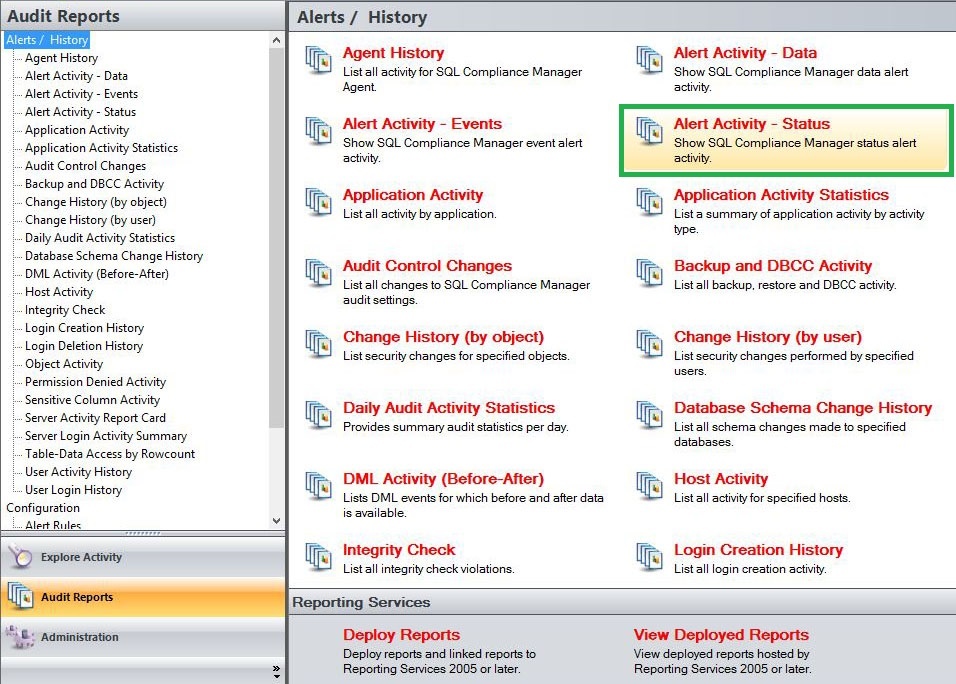This screenshot has width=956, height=684.
Task: Select Backup and DBCC Activity tree item
Action: pyautogui.click(x=95, y=184)
